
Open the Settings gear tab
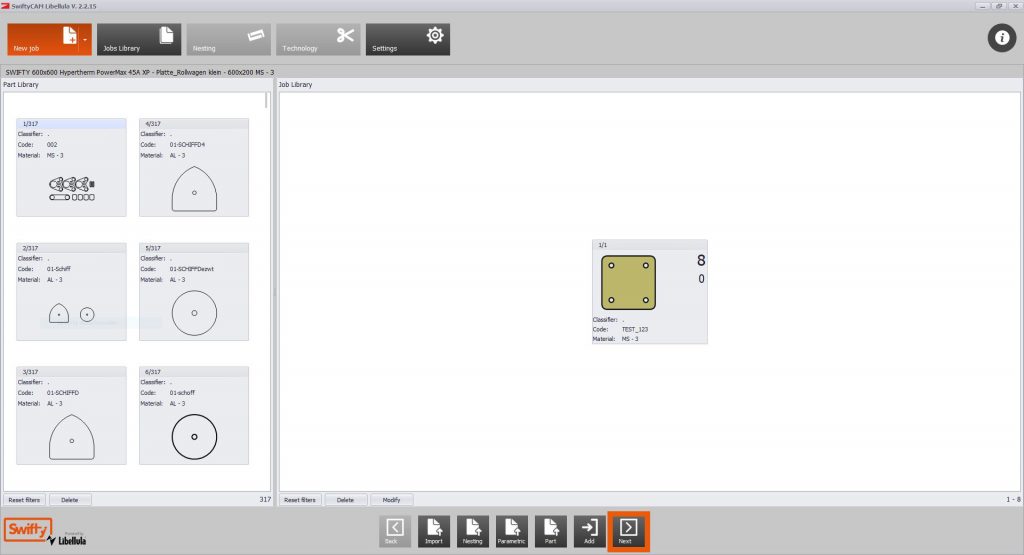407,40
